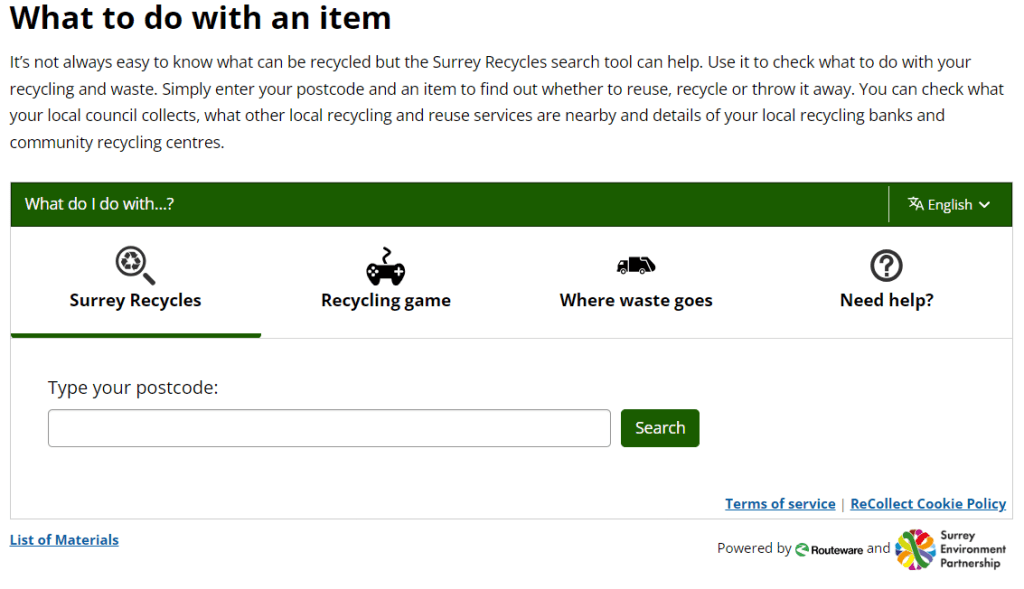Click the waste truck icon

coord(636,266)
